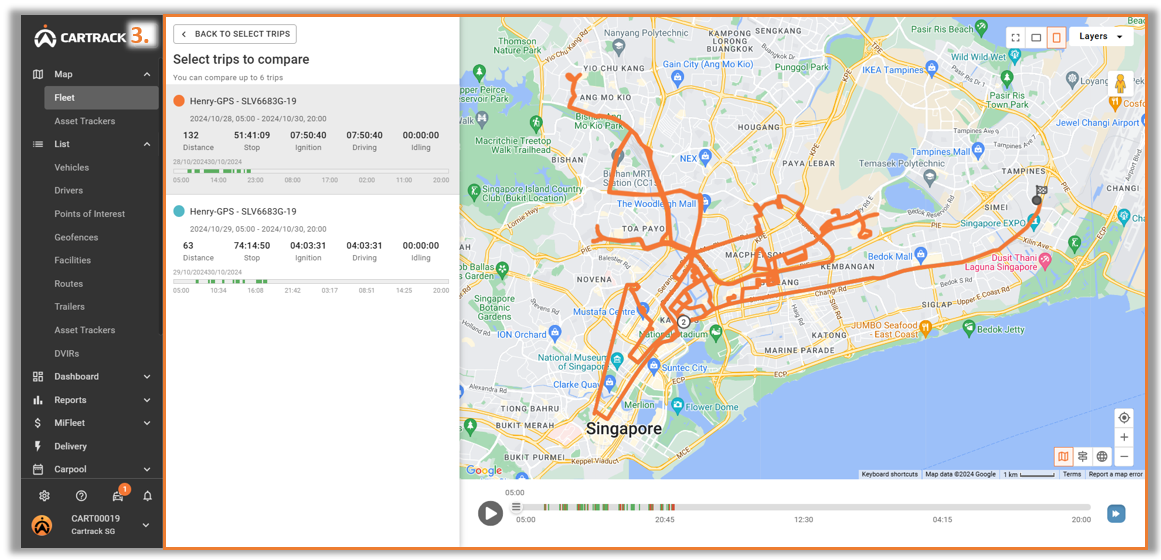The width and height of the screenshot is (1161, 560).
Task: Play the trip replay
Action: [x=490, y=513]
